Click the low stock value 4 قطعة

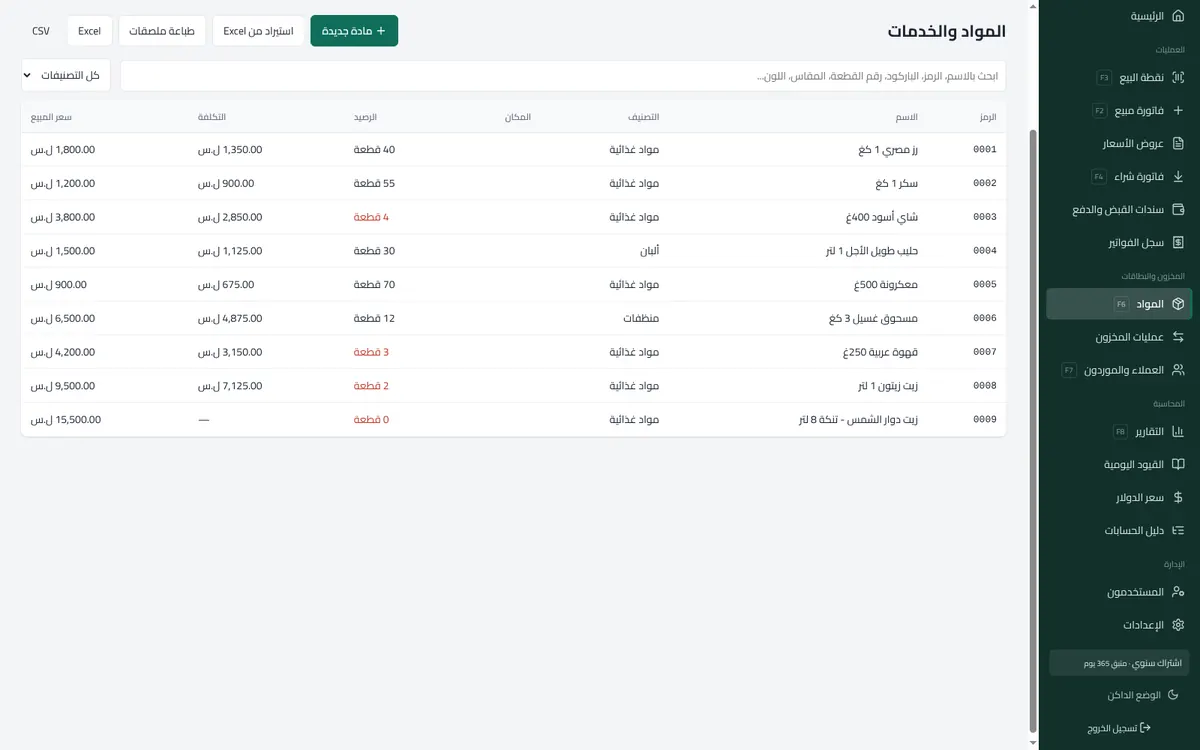[371, 217]
